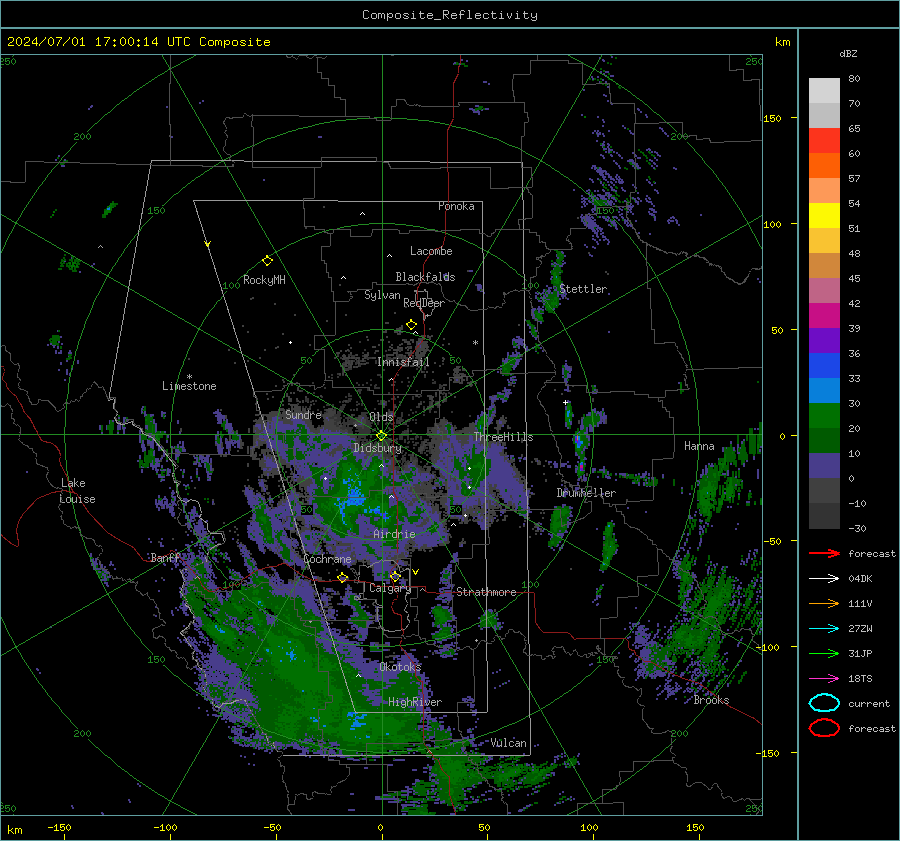Click the magenta 18TS arrow icon
This screenshot has height=841, width=900.
pos(824,679)
